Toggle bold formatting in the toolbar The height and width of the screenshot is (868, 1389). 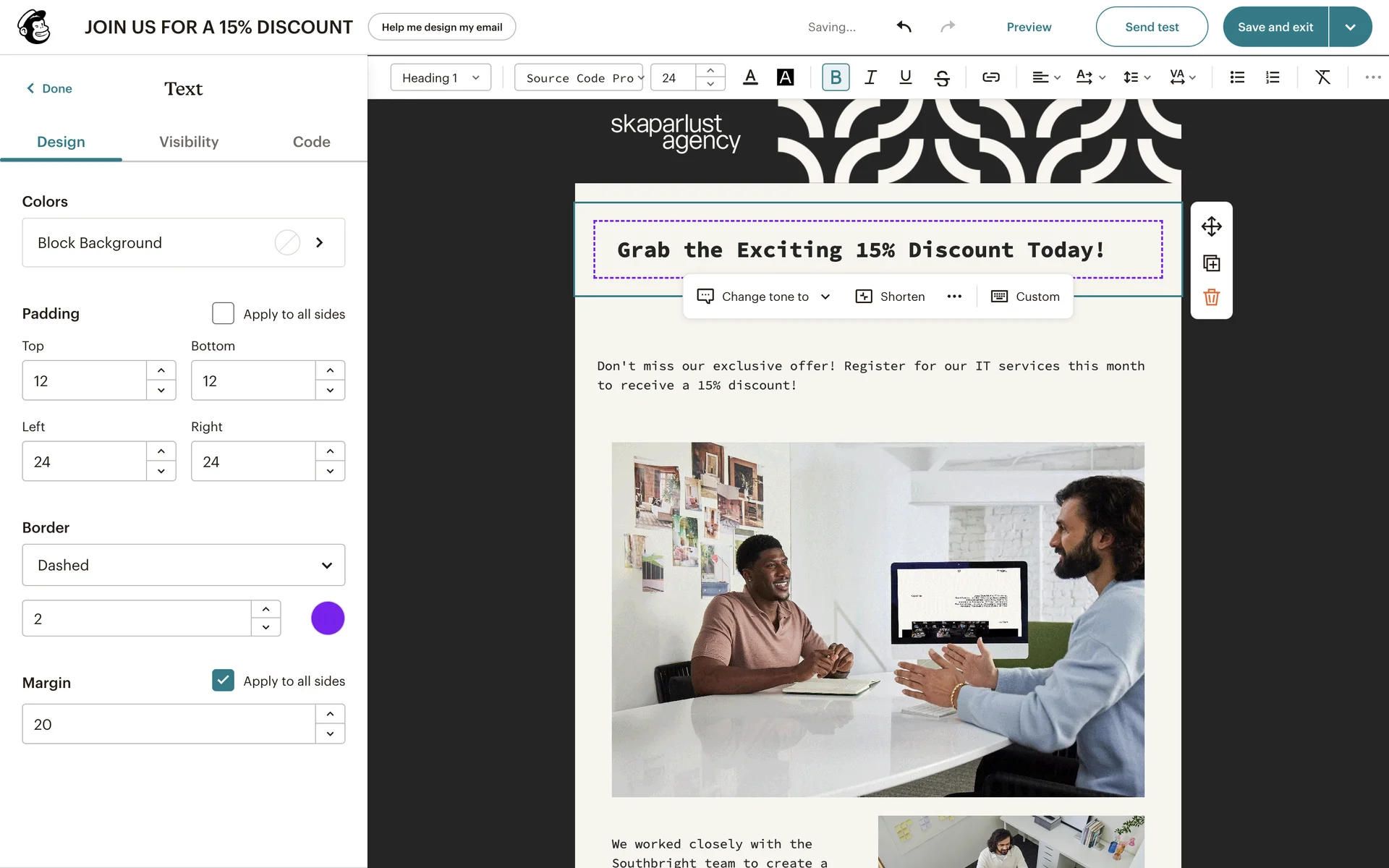pos(836,77)
